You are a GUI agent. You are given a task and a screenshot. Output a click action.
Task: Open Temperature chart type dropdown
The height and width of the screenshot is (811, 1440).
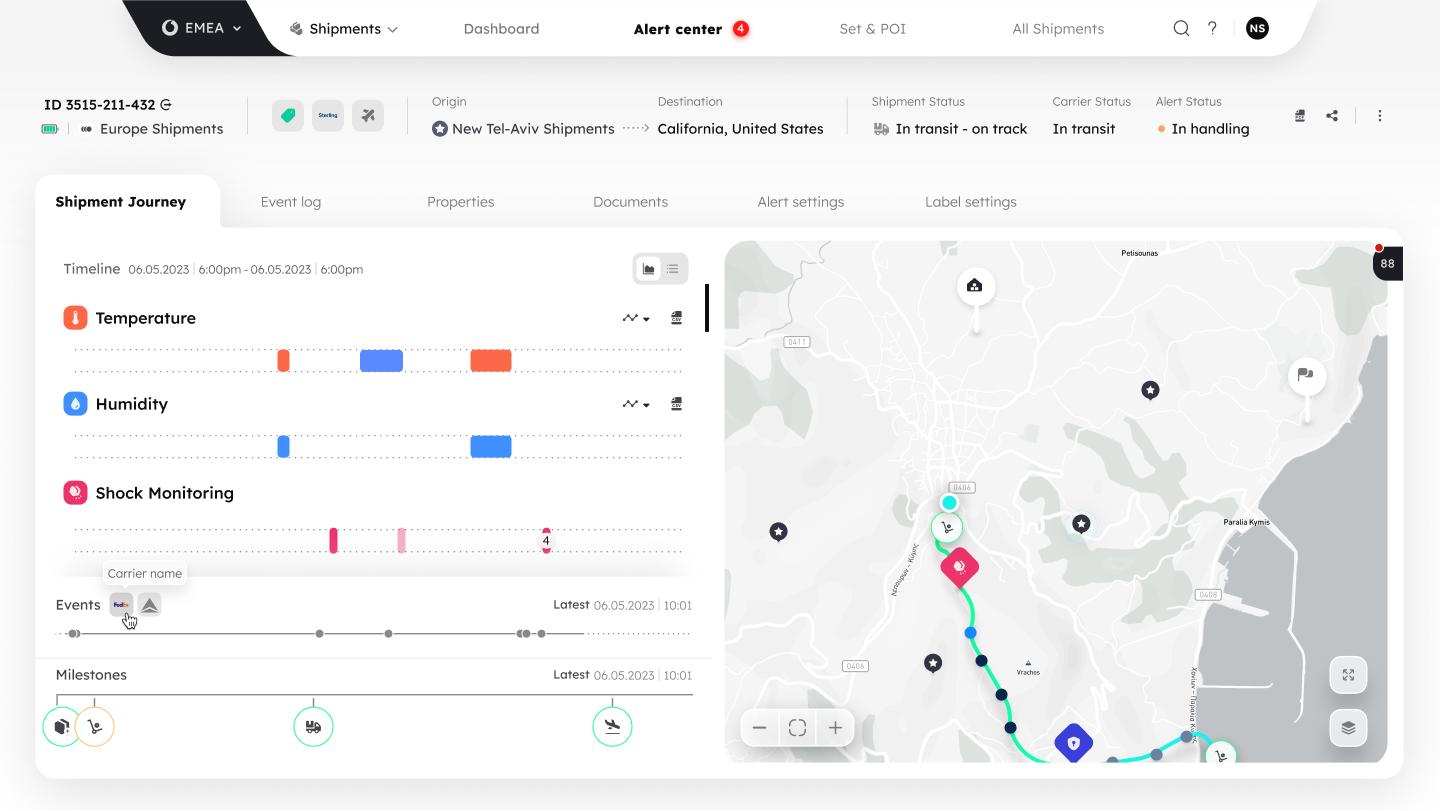coord(636,318)
